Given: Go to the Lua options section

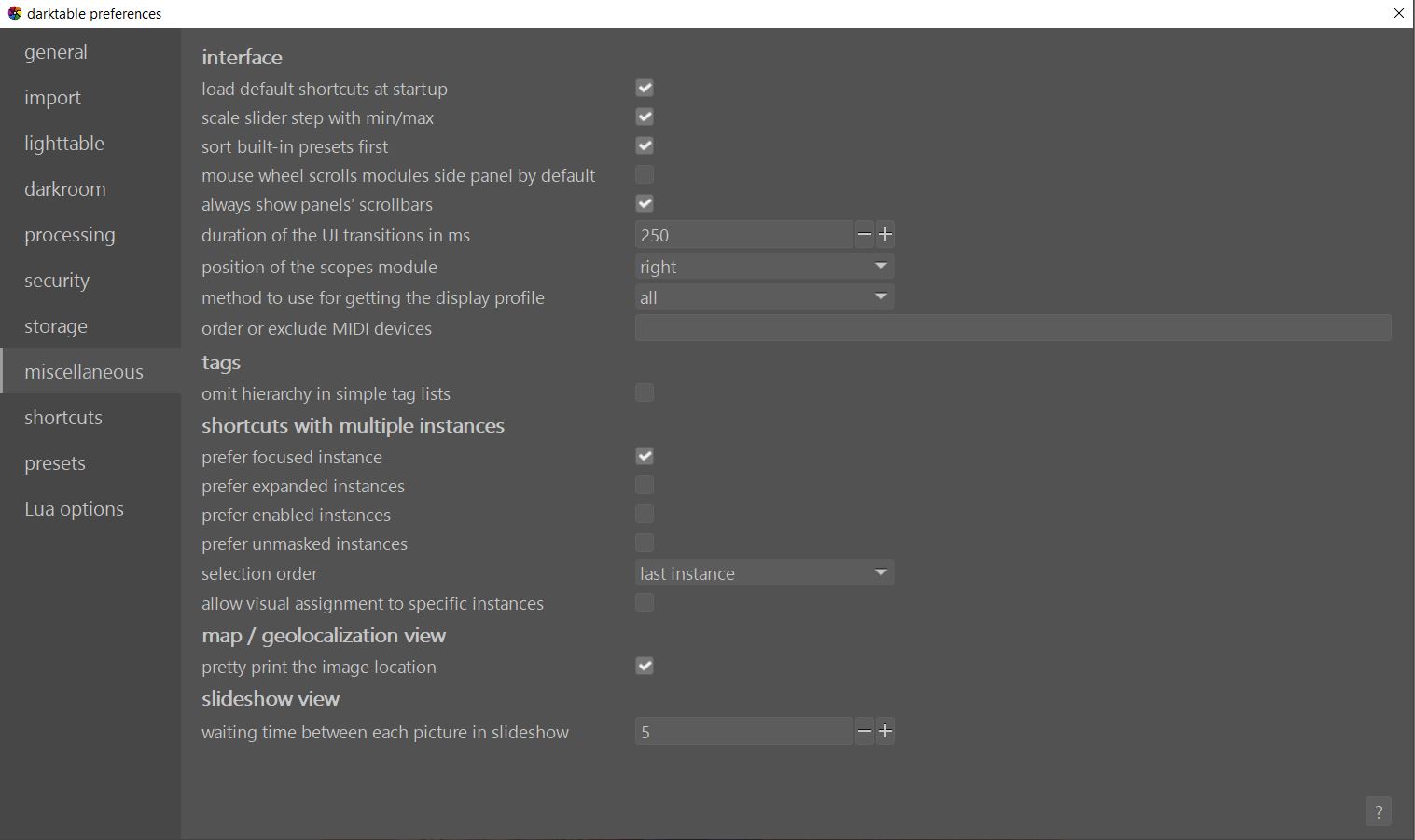Looking at the screenshot, I should coord(74,508).
